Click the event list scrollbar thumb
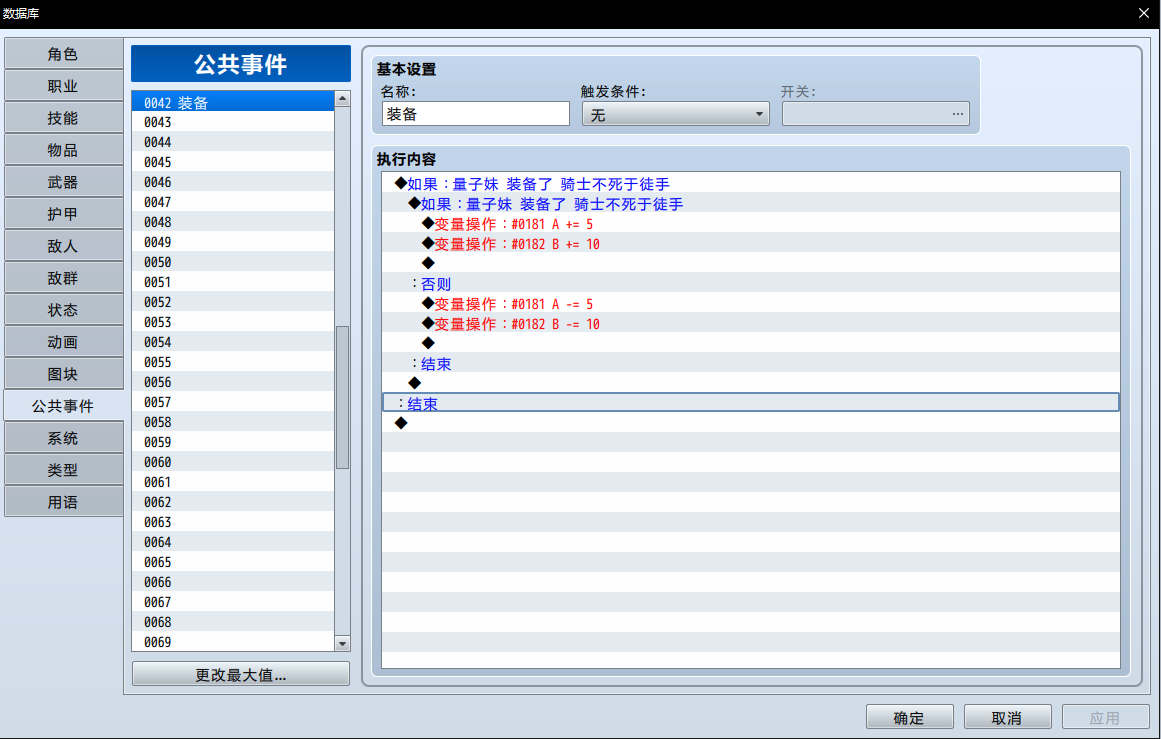 click(x=342, y=397)
